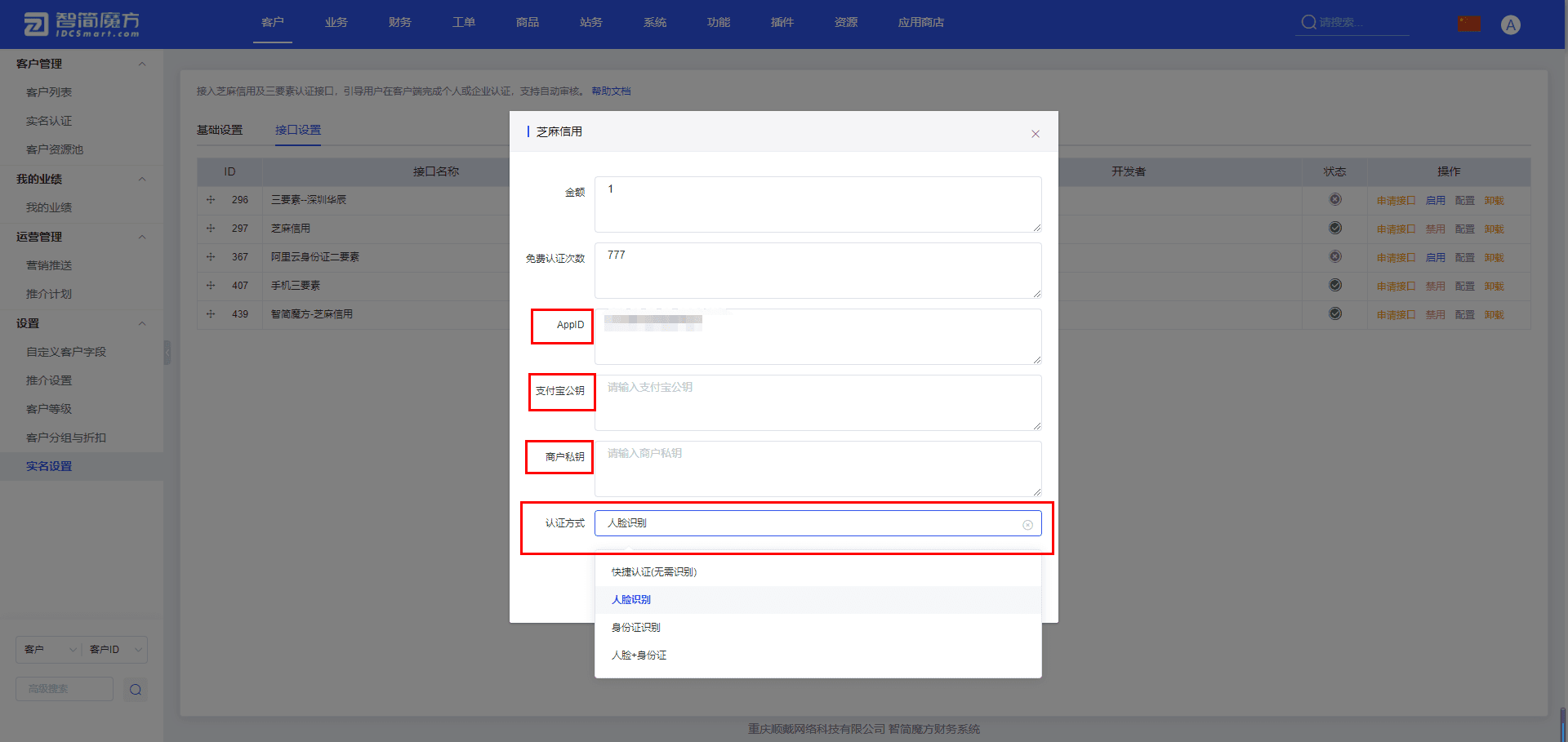Open the 客户 top menu
This screenshot has width=1568, height=742.
273,23
